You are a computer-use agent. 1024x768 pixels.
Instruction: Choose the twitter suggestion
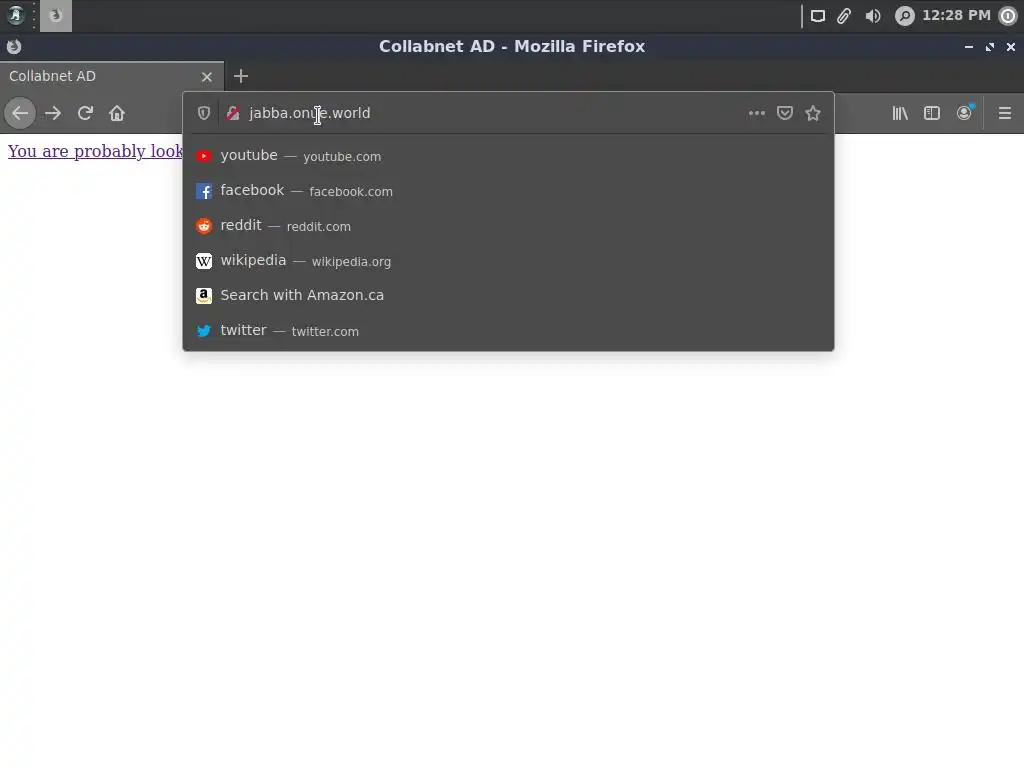click(x=508, y=330)
